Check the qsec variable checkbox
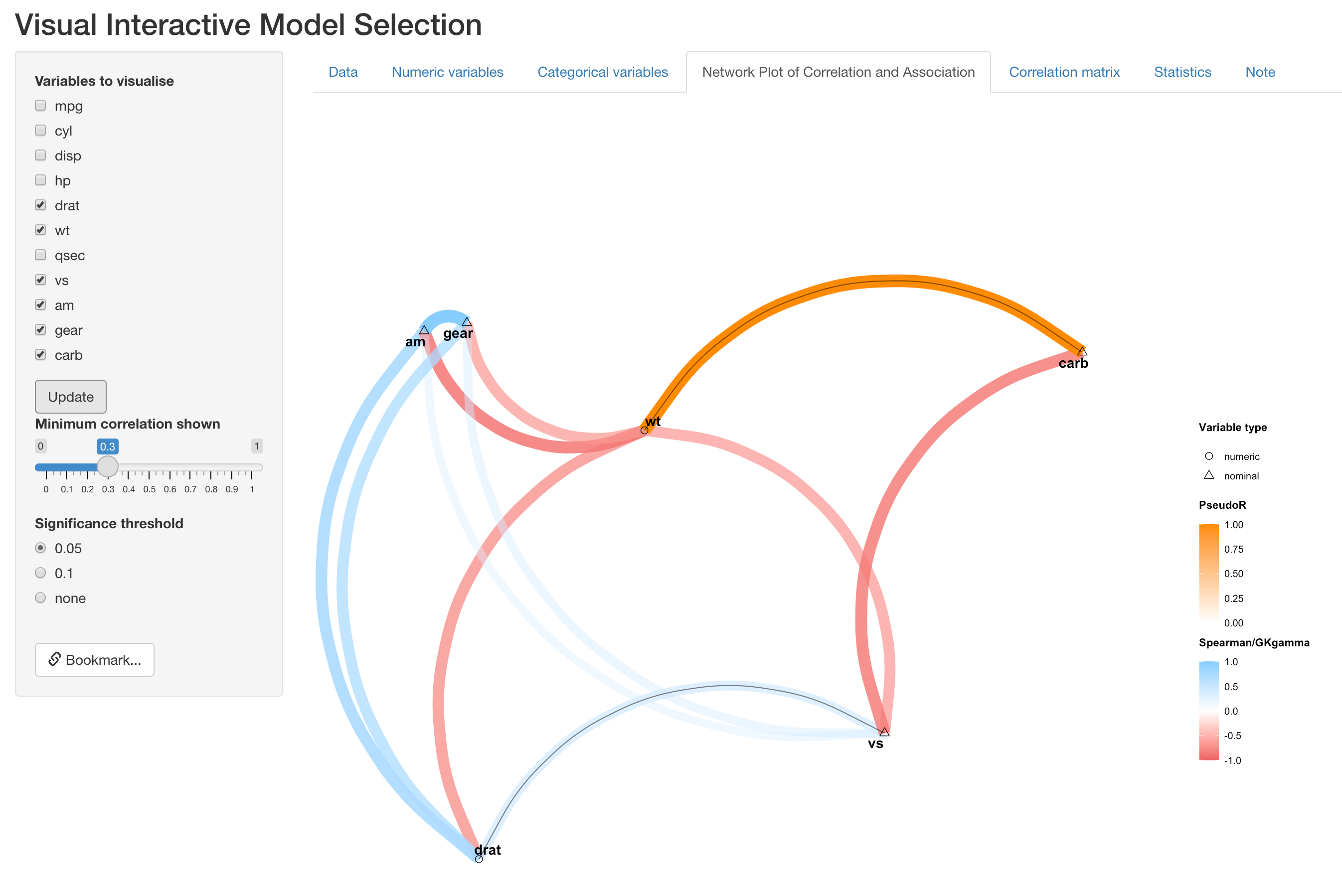This screenshot has width=1342, height=896. [40, 255]
